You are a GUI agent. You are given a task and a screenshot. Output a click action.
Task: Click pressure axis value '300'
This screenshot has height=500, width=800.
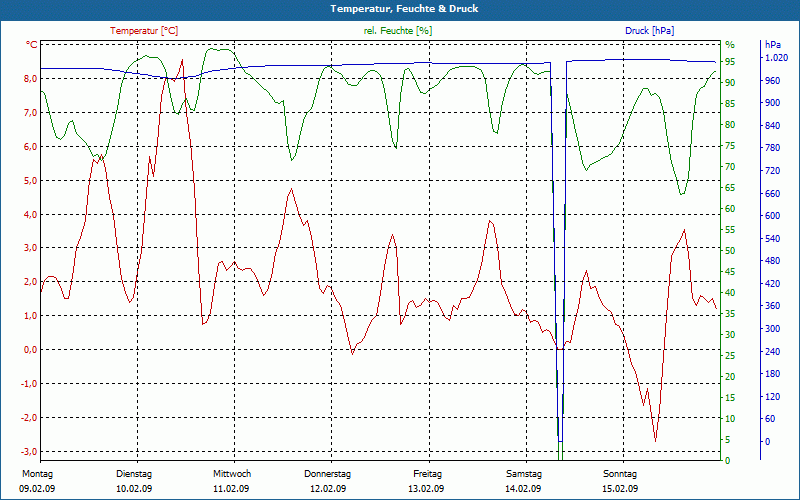773,329
